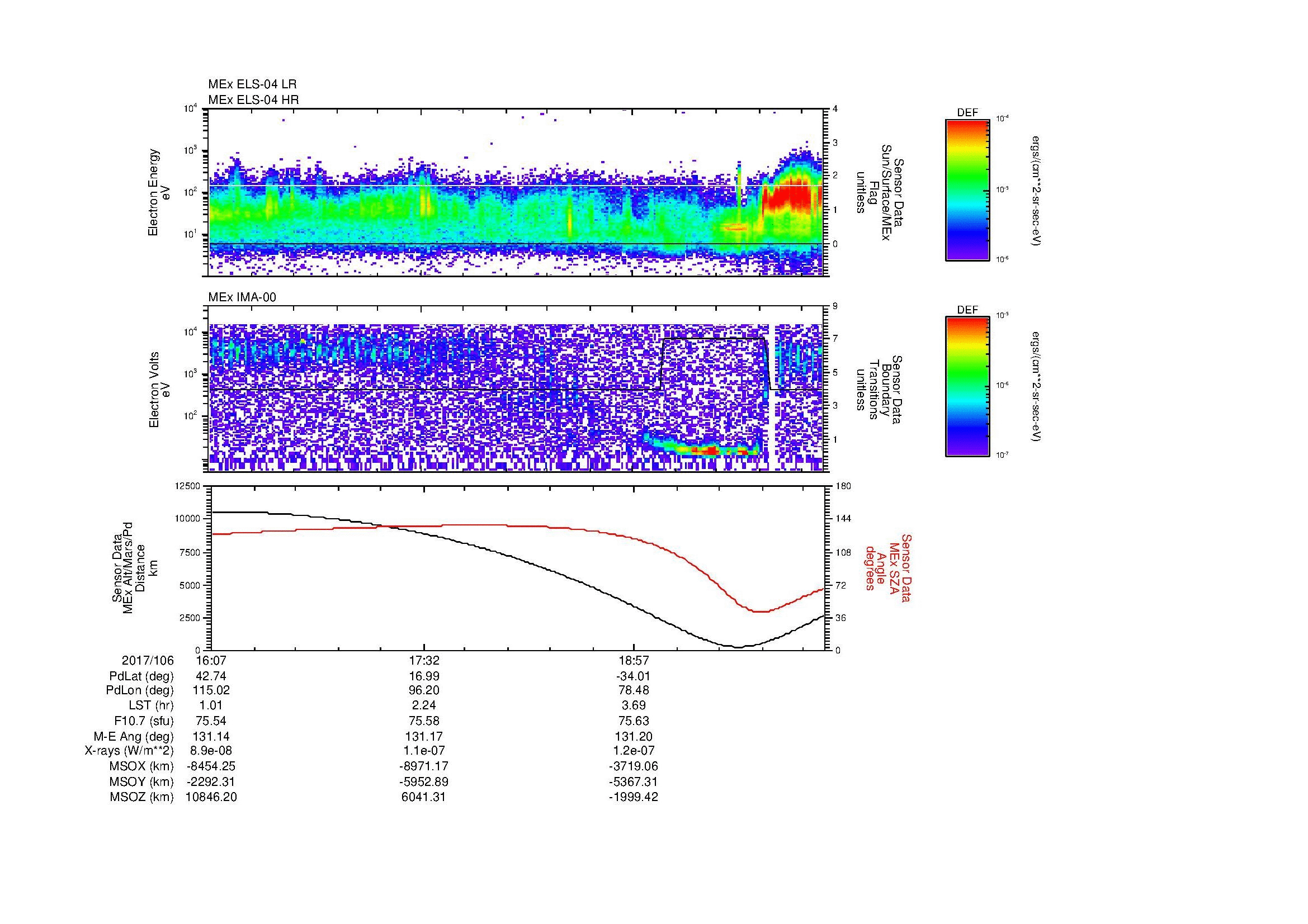The image size is (1308, 924).
Task: Click the MSOY value -5367.31
Action: coord(634,781)
